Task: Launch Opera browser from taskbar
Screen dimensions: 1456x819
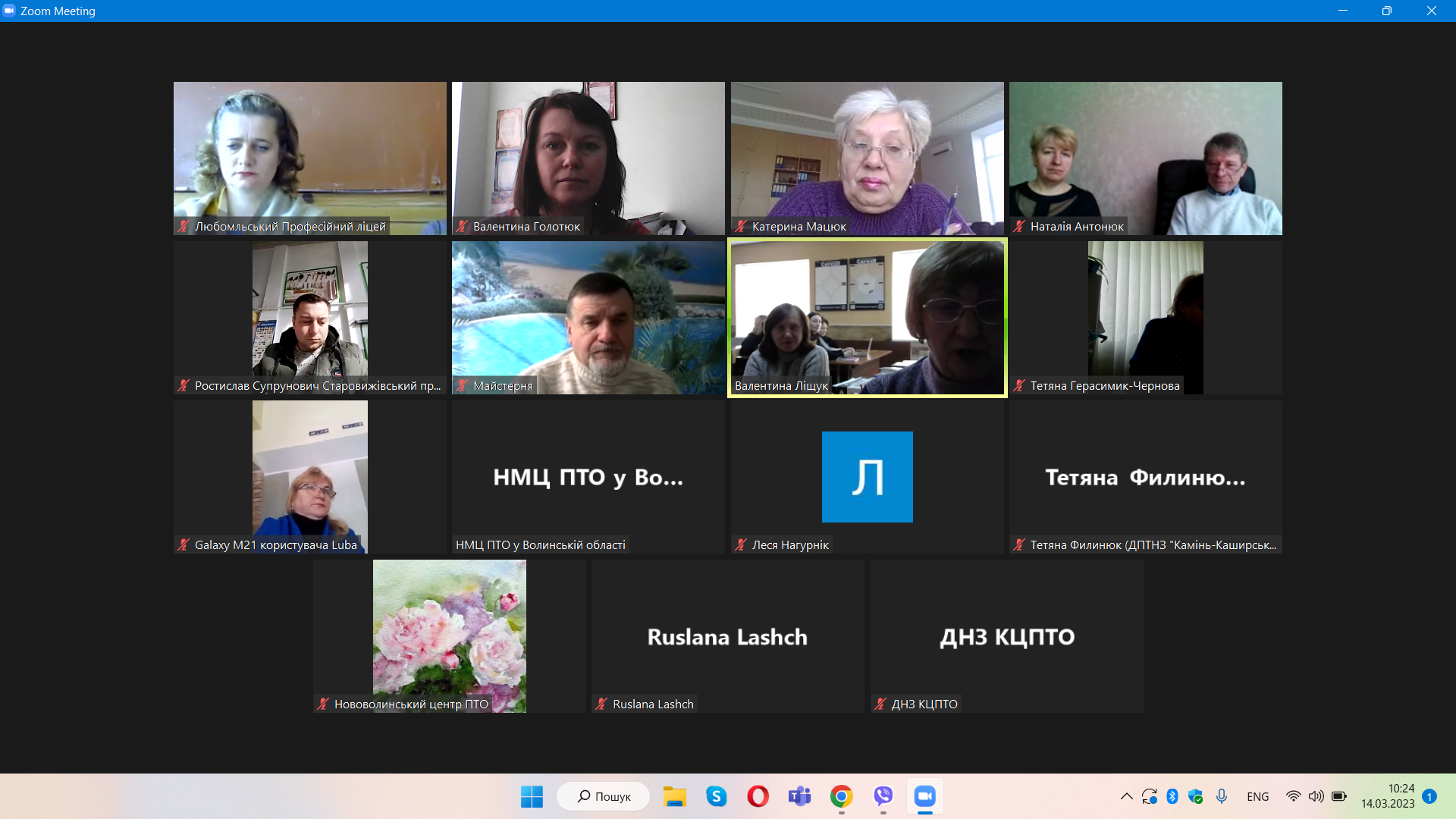Action: pyautogui.click(x=758, y=796)
